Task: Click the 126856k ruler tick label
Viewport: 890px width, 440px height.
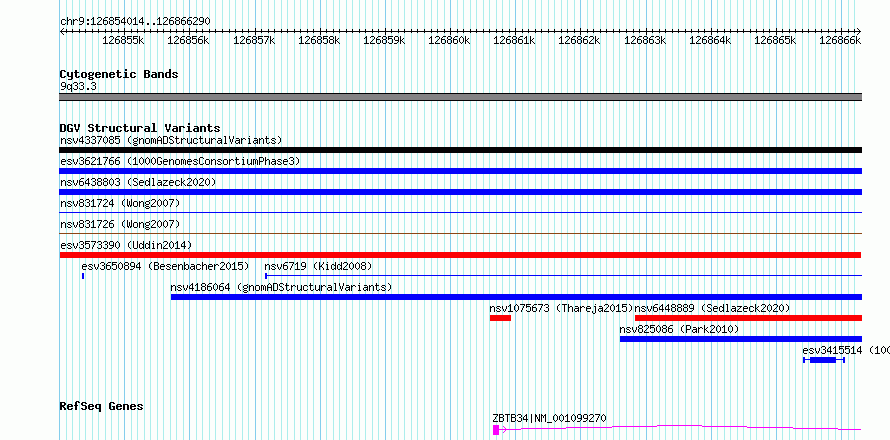Action: point(188,40)
